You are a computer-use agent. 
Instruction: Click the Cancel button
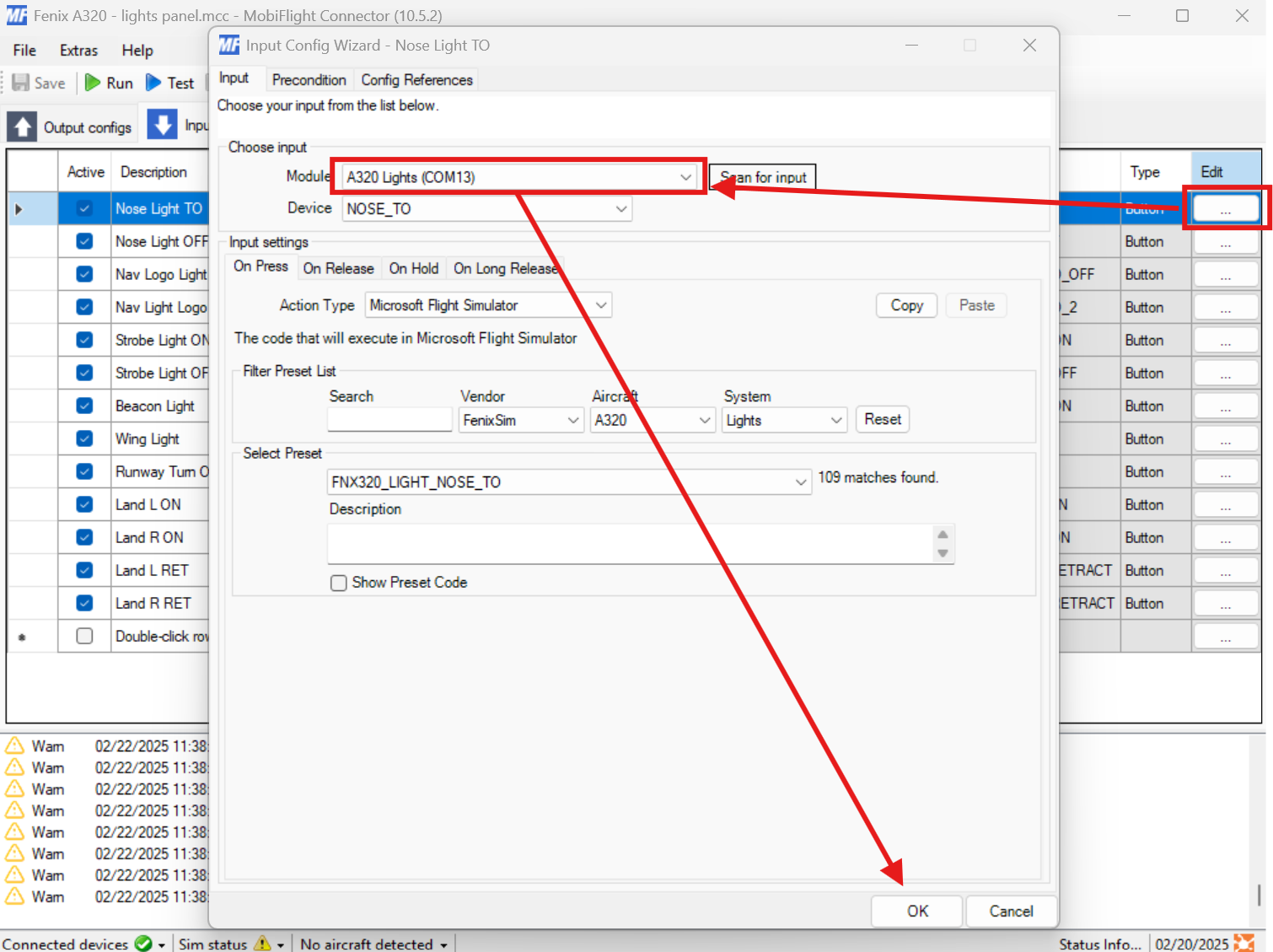pos(1011,912)
